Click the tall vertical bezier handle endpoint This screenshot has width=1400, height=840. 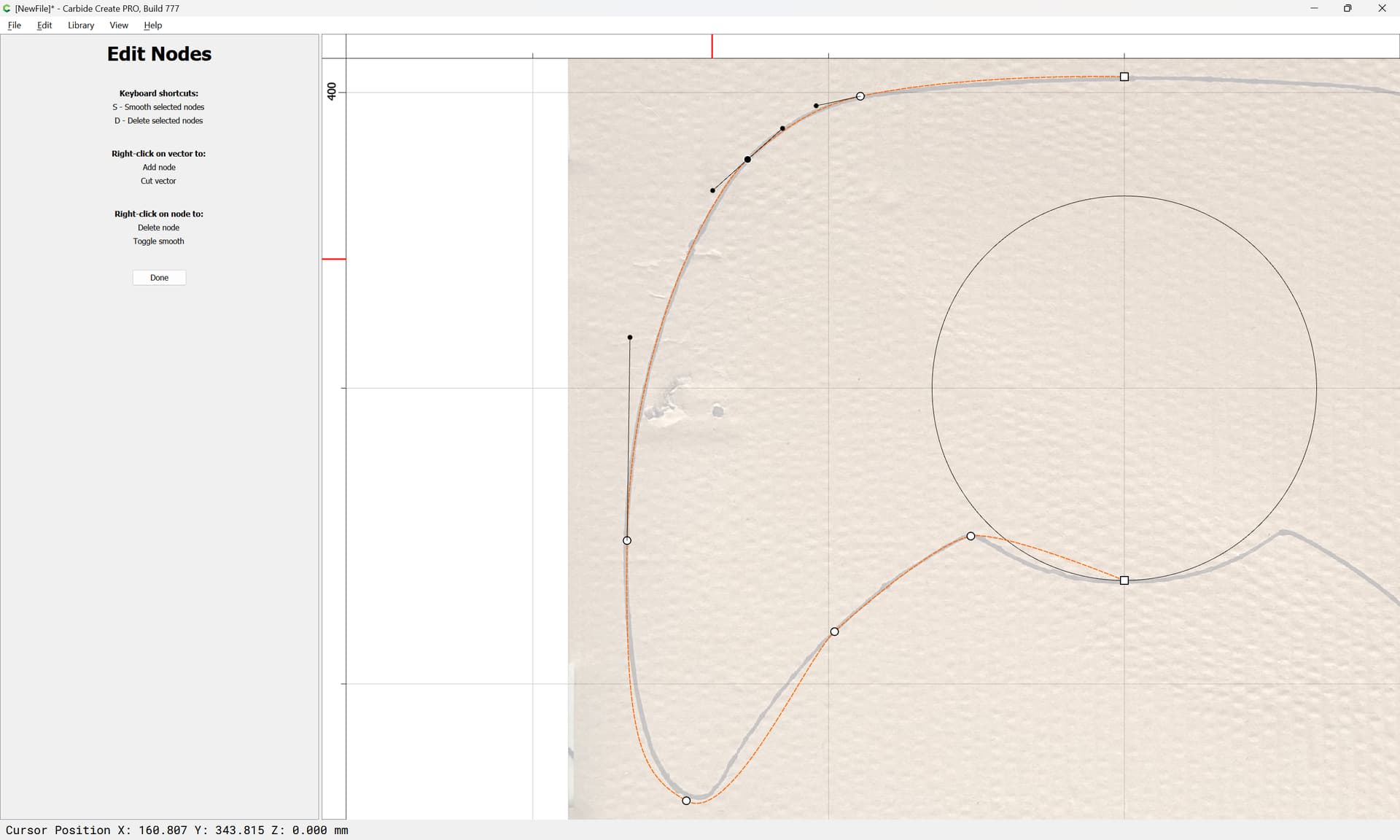[x=630, y=338]
